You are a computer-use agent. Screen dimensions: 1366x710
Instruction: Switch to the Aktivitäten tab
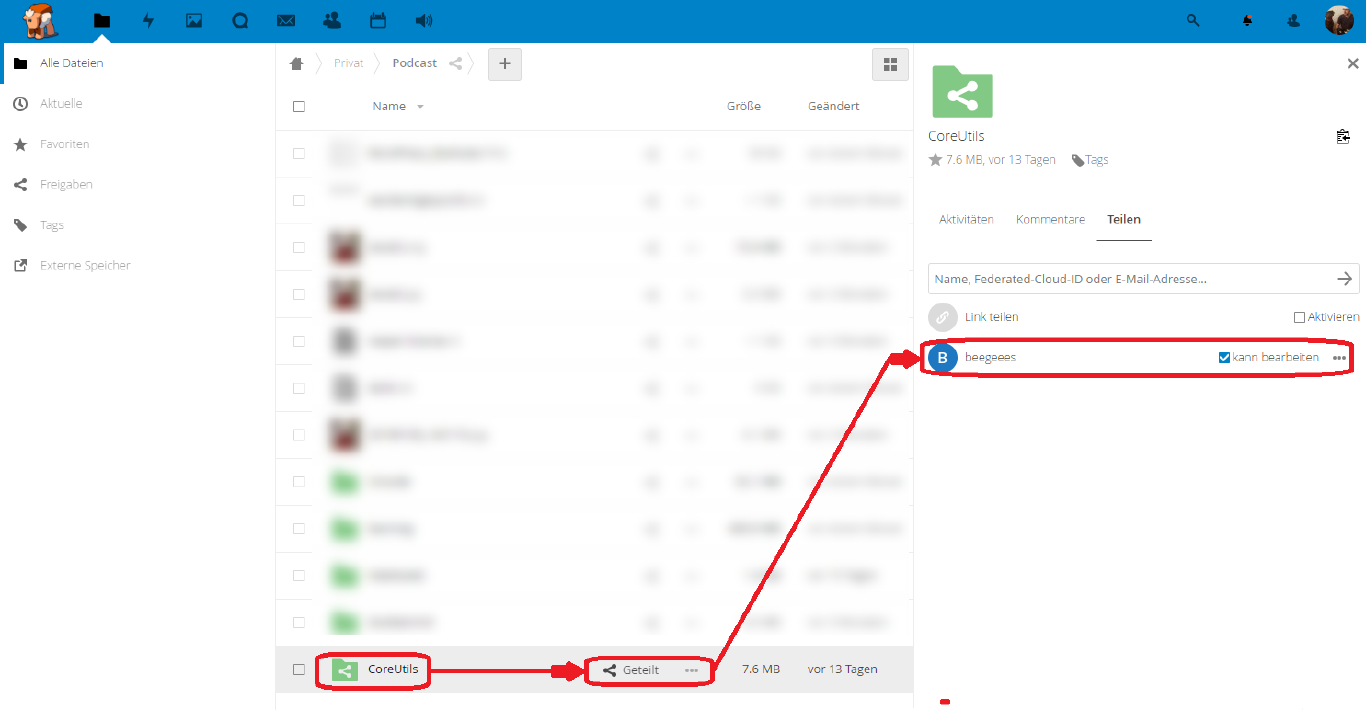pyautogui.click(x=966, y=220)
